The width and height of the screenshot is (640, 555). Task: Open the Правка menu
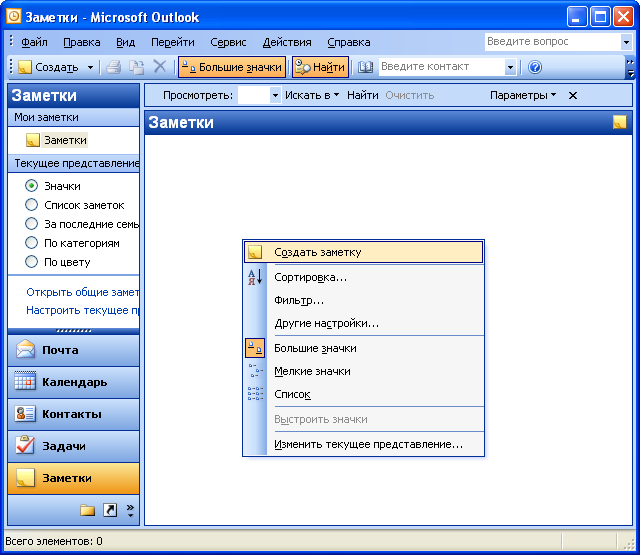click(82, 42)
